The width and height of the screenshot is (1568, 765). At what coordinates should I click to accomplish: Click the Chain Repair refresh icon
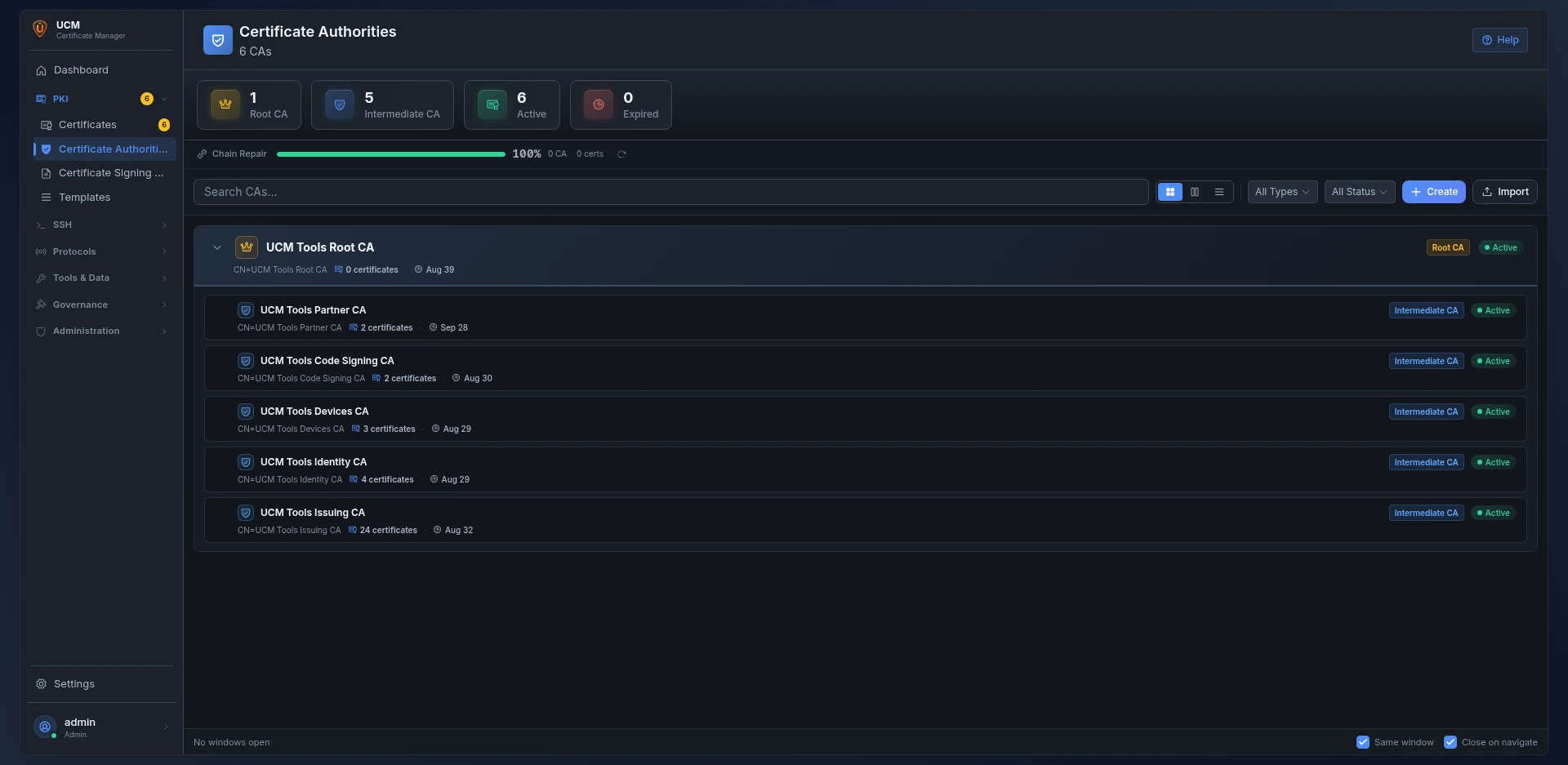point(621,154)
